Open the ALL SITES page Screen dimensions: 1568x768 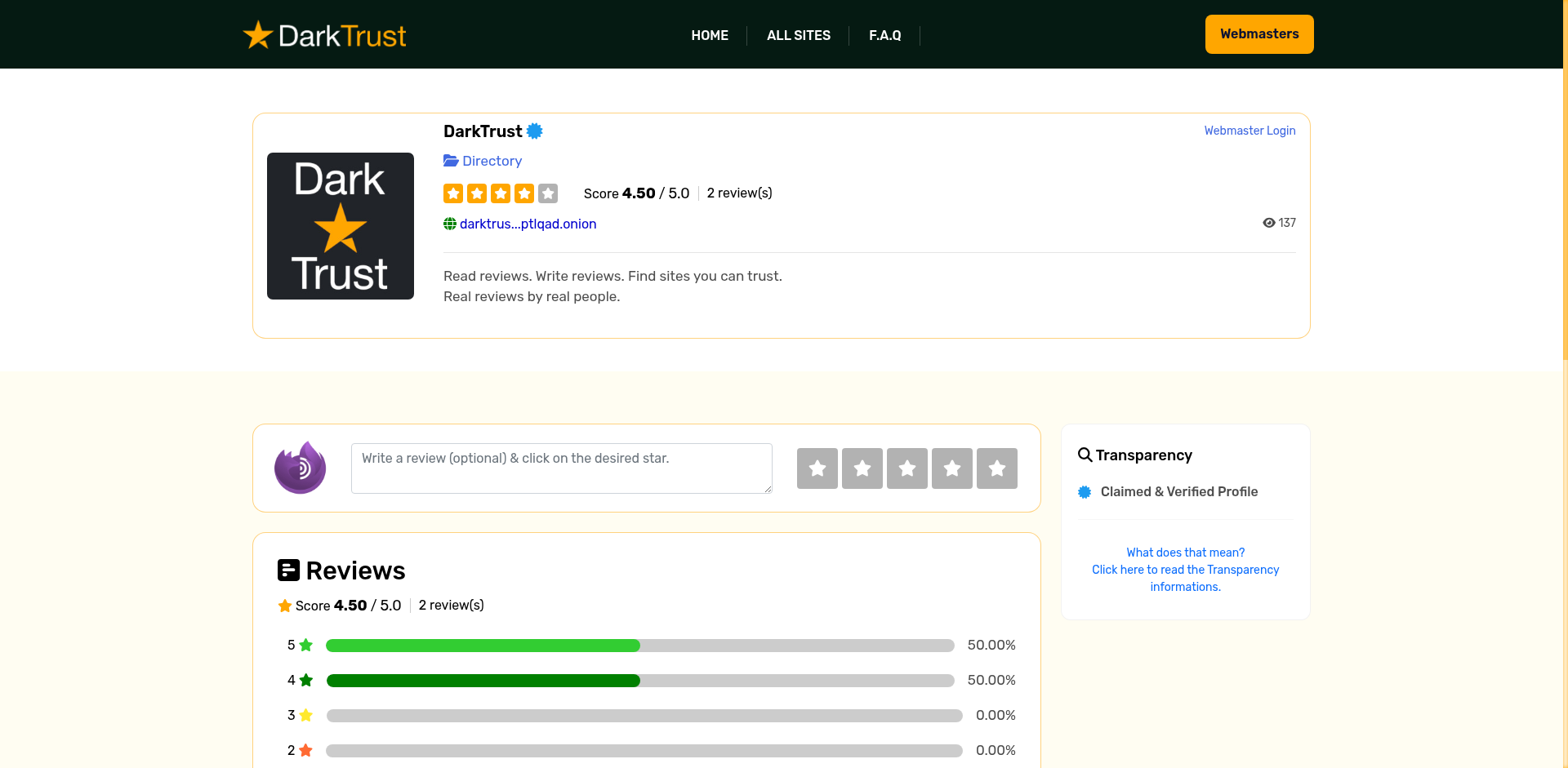pyautogui.click(x=798, y=35)
